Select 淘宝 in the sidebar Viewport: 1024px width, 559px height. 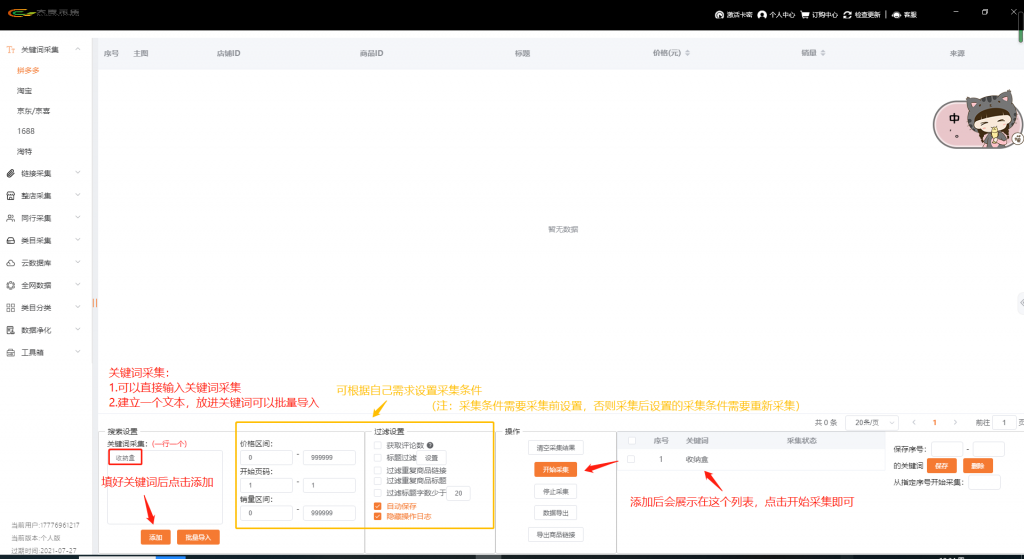pyautogui.click(x=24, y=91)
